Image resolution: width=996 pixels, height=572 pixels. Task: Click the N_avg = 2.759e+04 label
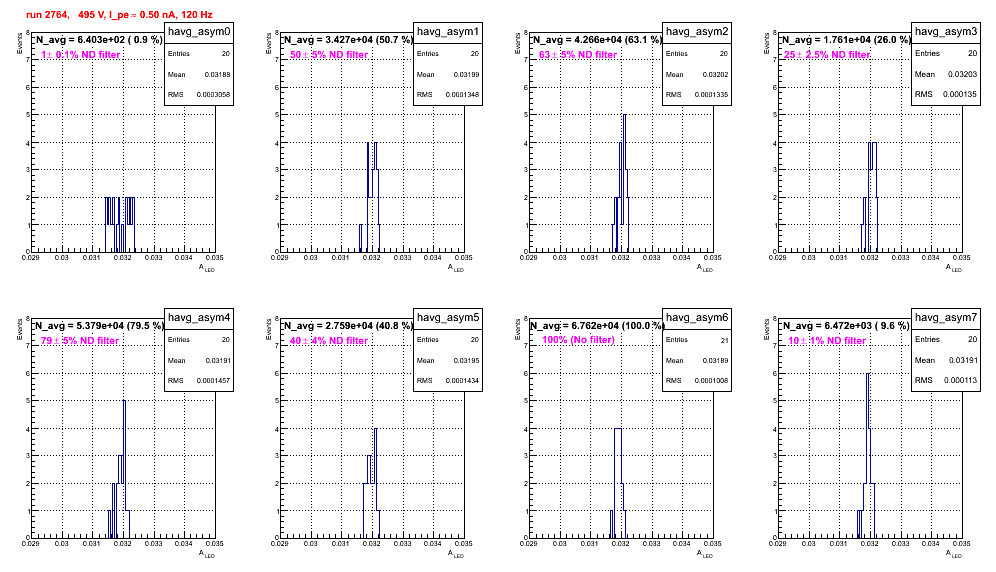(x=348, y=326)
